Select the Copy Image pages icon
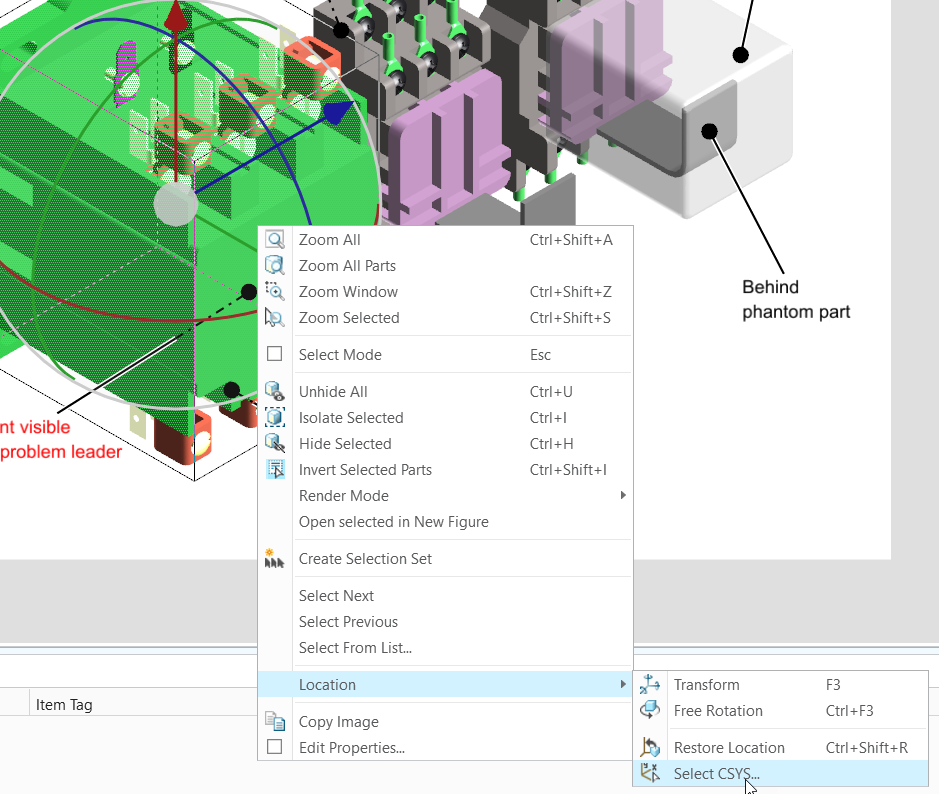 tap(275, 721)
